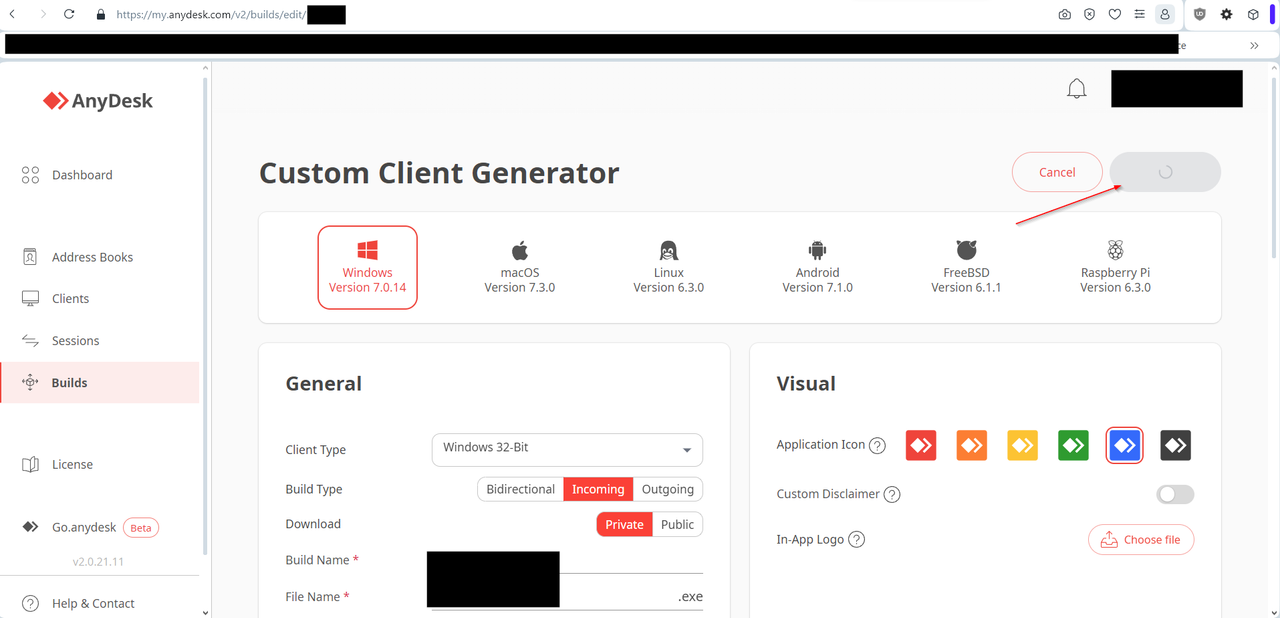Click the loading Save button
Screen dimensions: 1280x618
pyautogui.click(x=1165, y=172)
